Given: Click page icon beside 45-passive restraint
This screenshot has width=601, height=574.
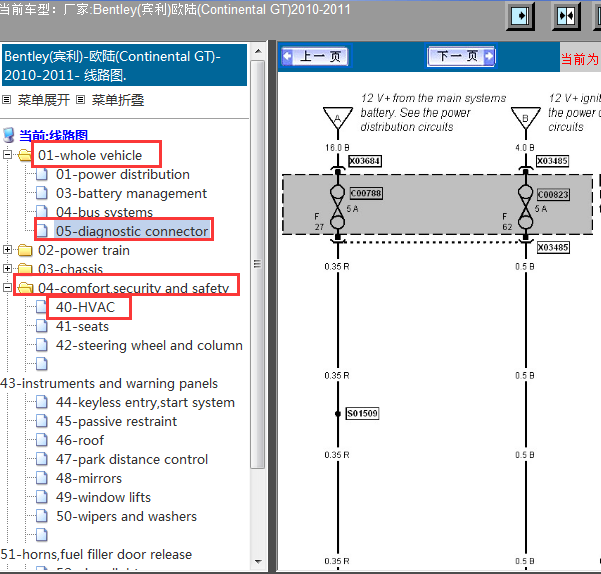Looking at the screenshot, I should click(x=42, y=421).
